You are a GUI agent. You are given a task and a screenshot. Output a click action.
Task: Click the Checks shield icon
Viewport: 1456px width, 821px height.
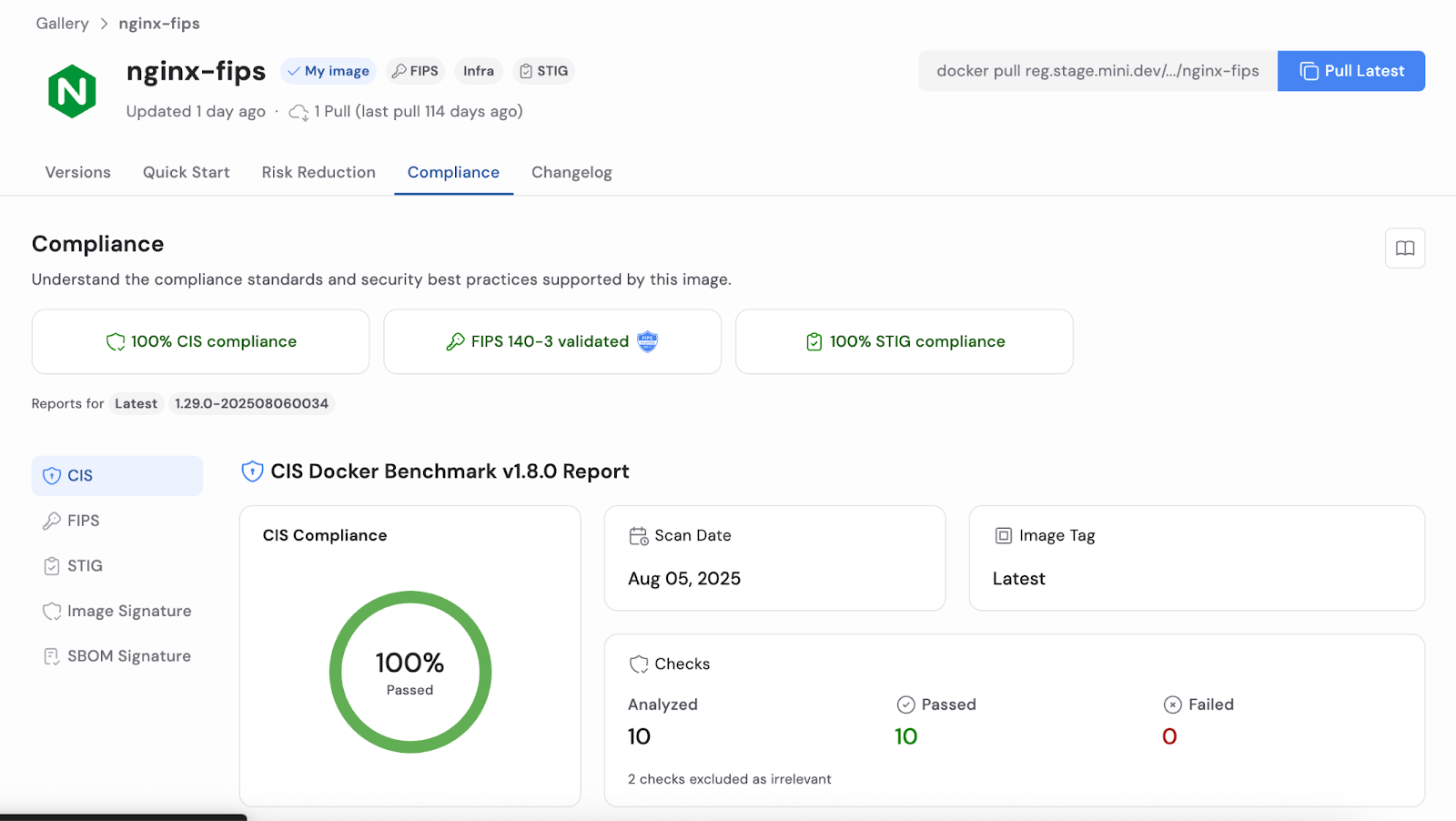pyautogui.click(x=639, y=664)
